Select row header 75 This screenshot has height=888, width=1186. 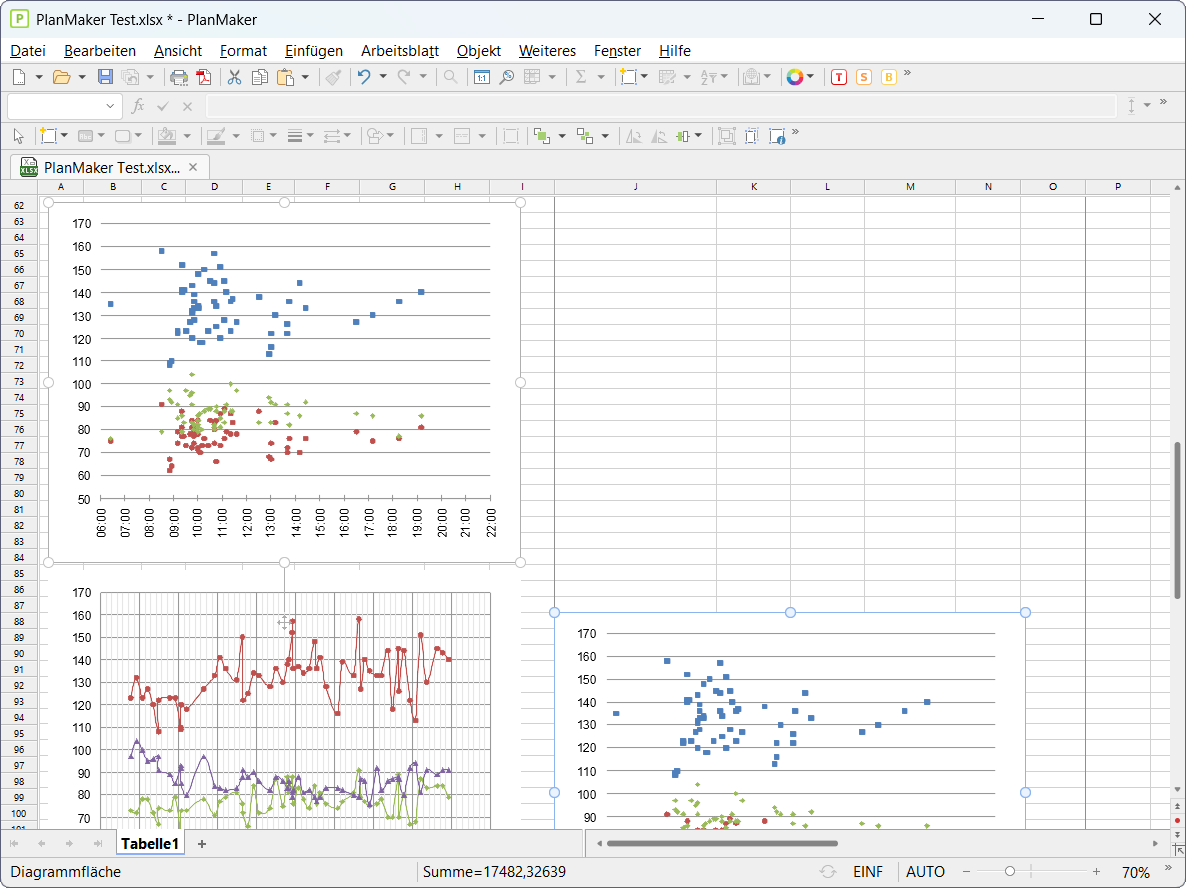pos(19,414)
